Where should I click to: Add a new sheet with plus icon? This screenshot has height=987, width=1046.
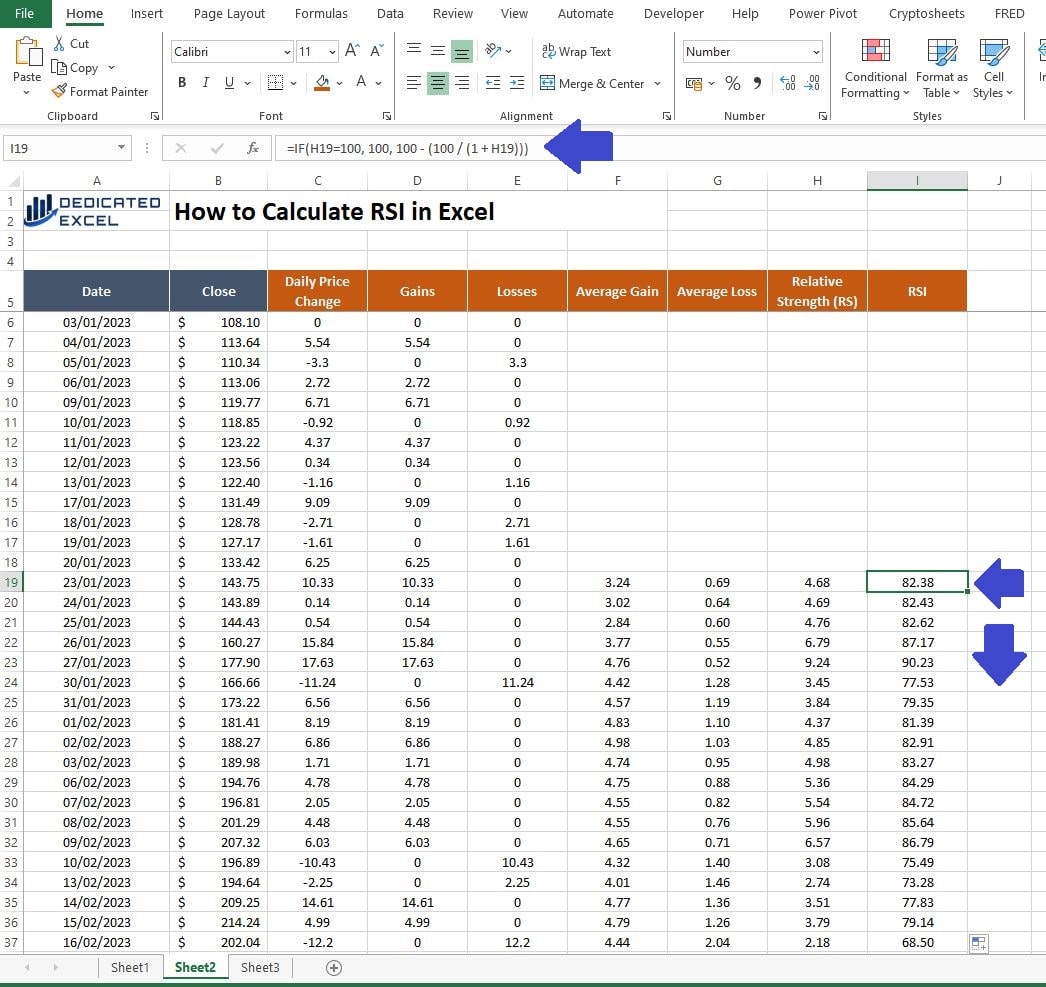click(334, 968)
